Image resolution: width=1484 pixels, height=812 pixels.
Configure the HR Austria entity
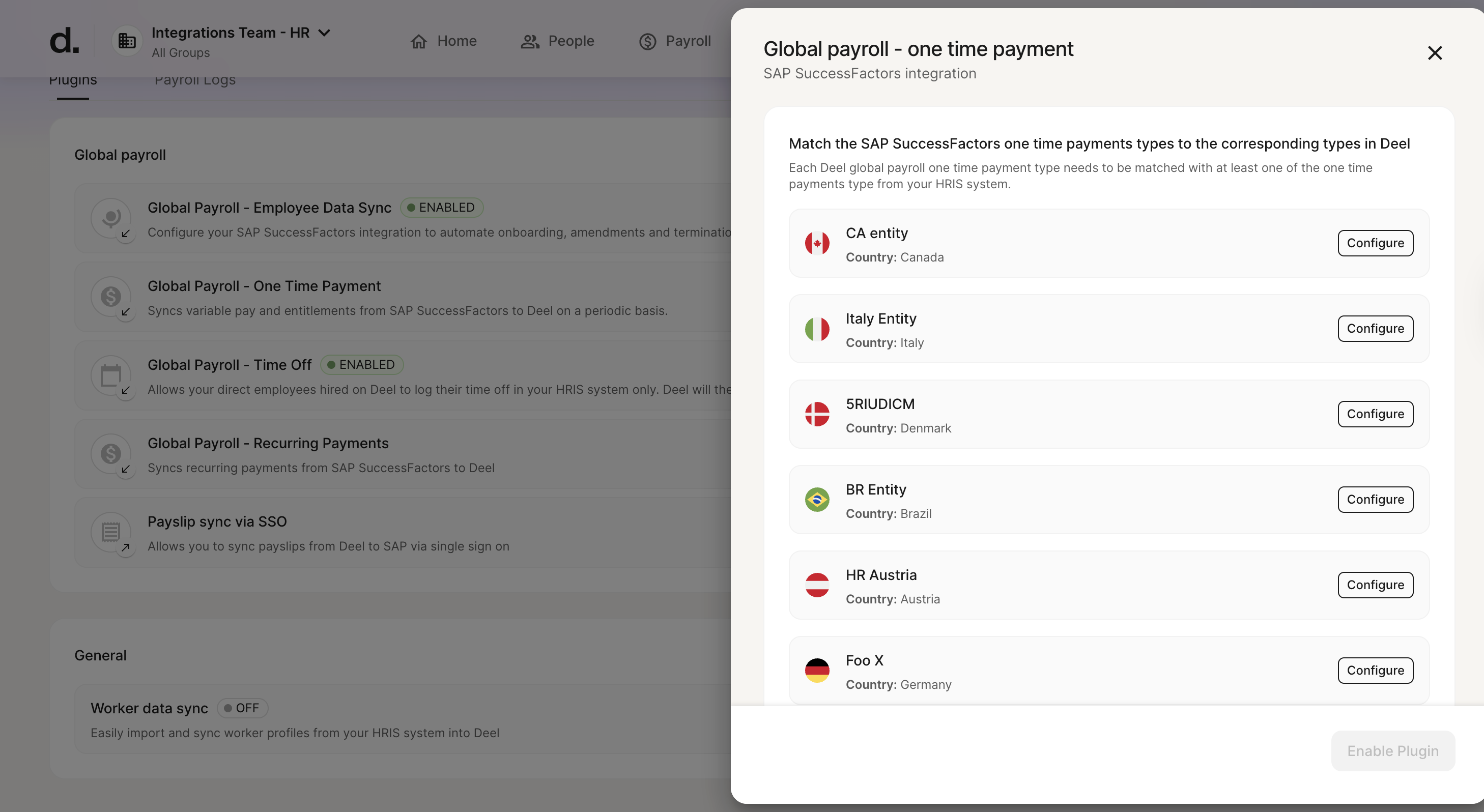pos(1375,585)
